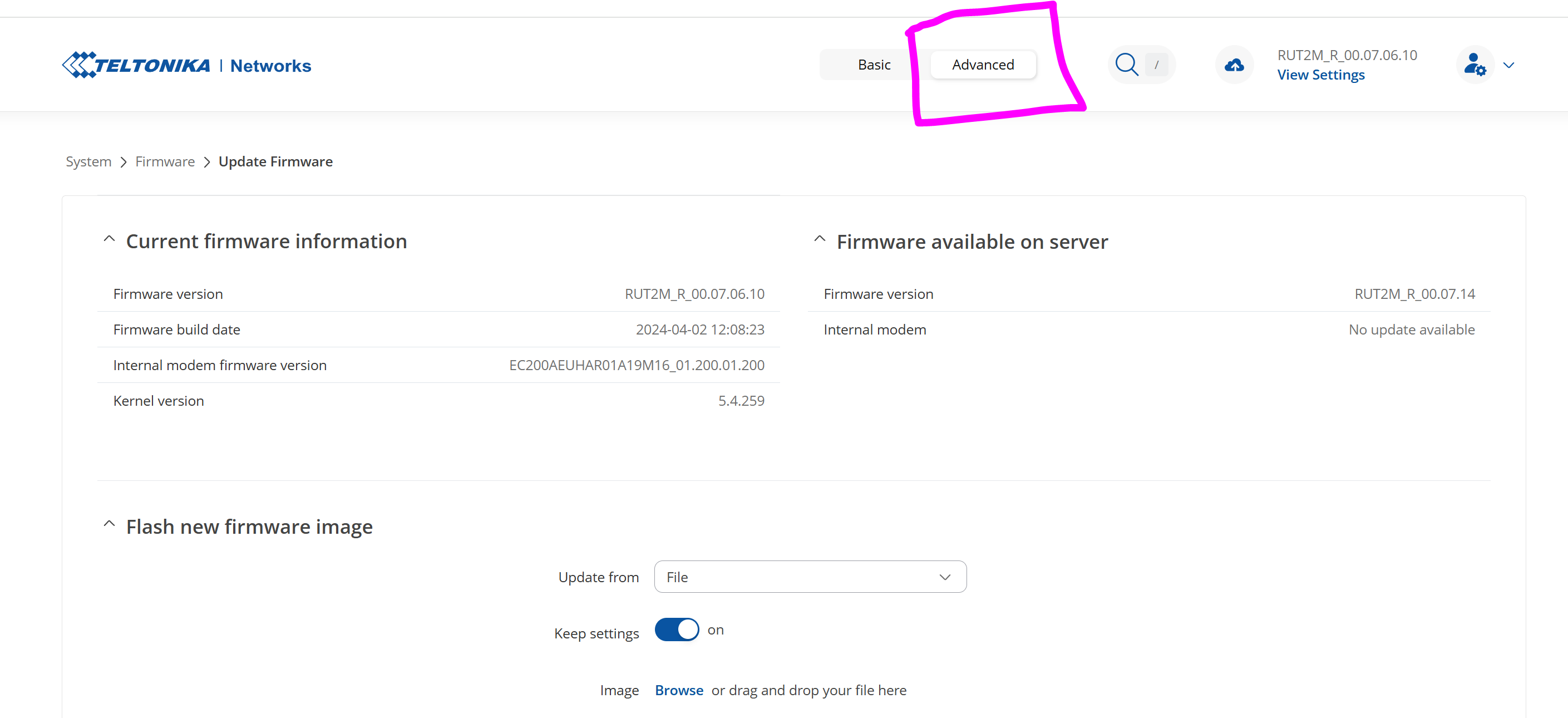Click the slash search shortcut key
Image resolution: width=1568 pixels, height=718 pixels.
click(1156, 65)
